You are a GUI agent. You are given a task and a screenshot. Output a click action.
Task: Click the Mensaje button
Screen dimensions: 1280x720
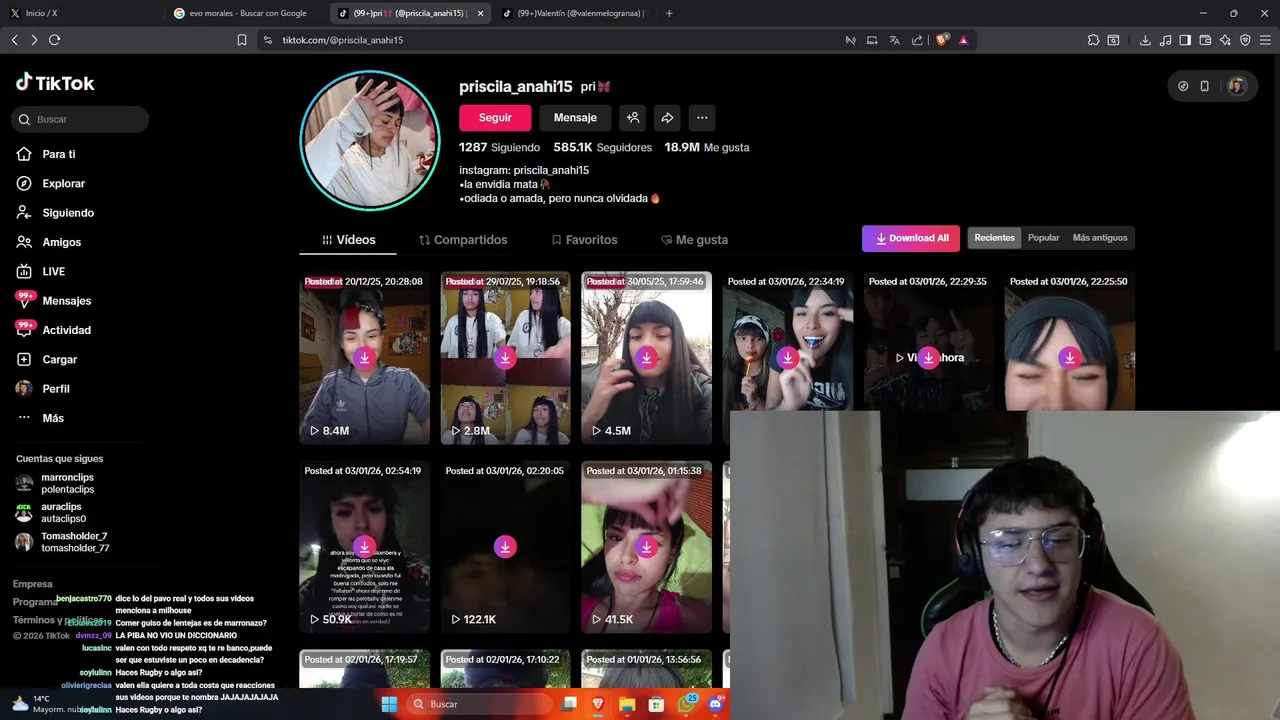point(575,117)
